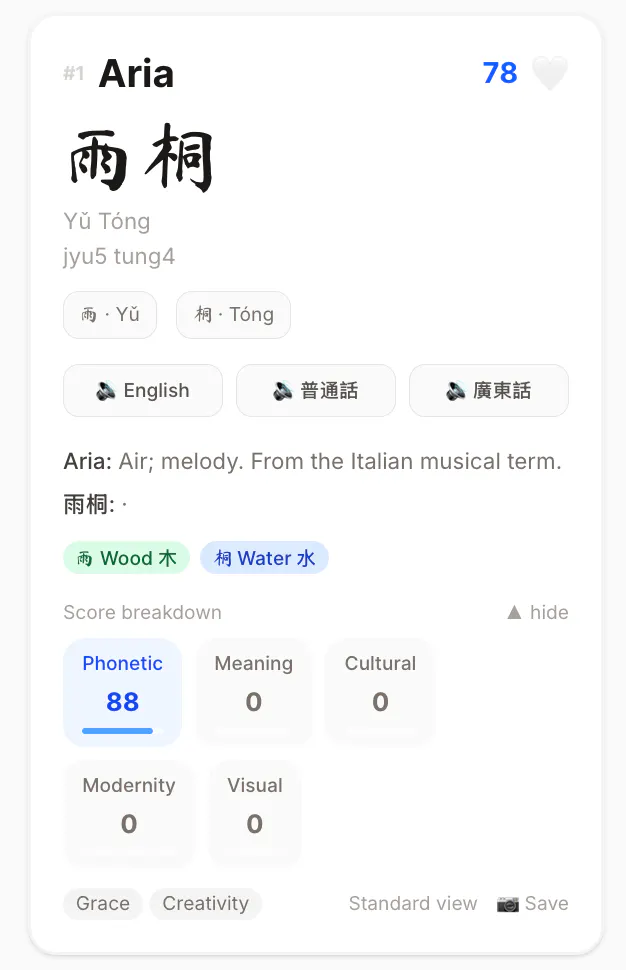
Task: Play the 普通話 Mandarin pronunciation
Action: tap(315, 390)
